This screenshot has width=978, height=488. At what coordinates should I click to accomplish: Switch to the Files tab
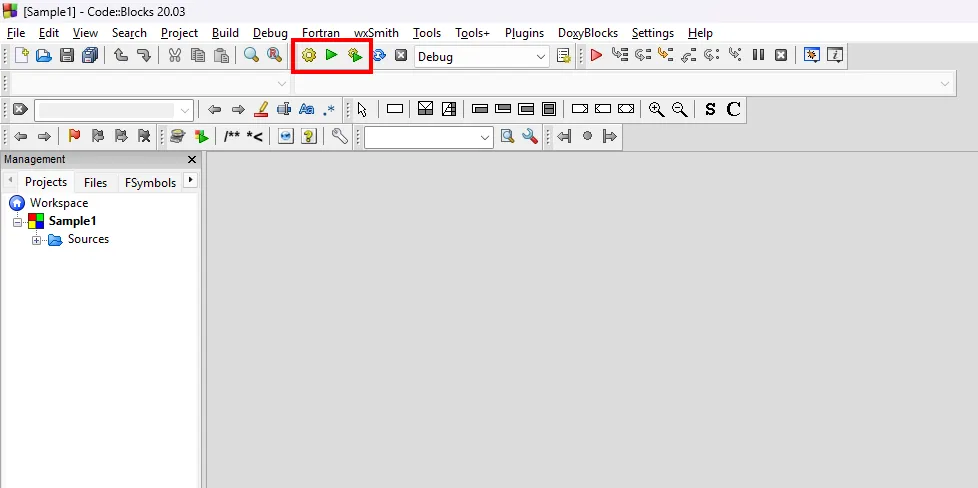click(x=95, y=182)
